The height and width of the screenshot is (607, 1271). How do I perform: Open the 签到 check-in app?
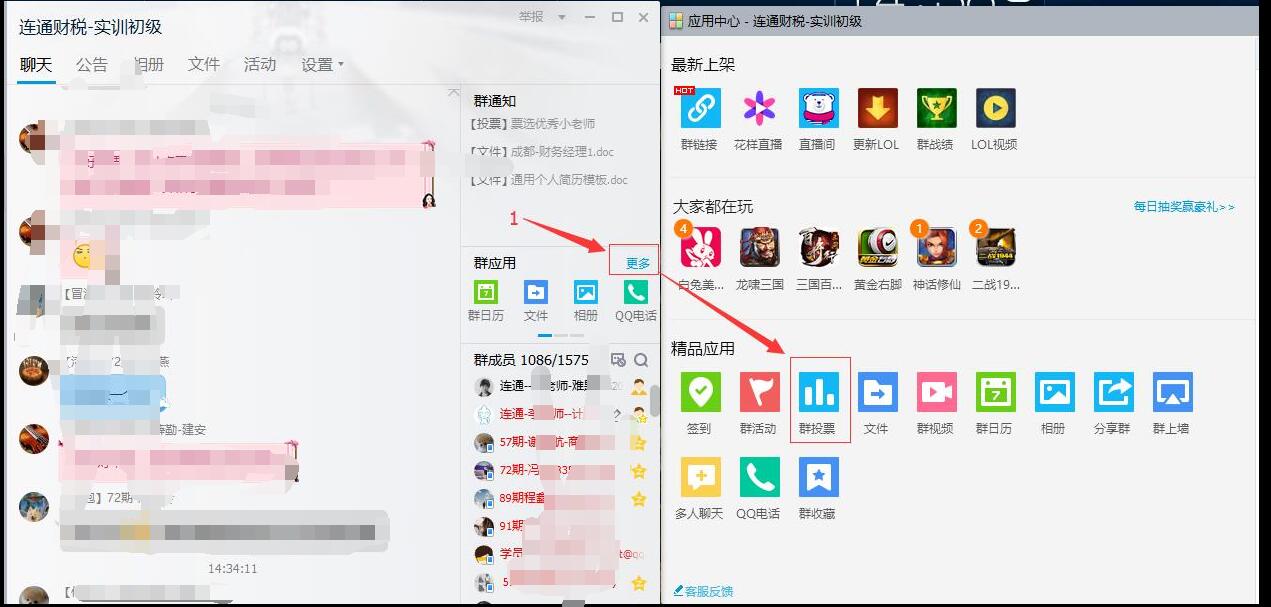700,392
